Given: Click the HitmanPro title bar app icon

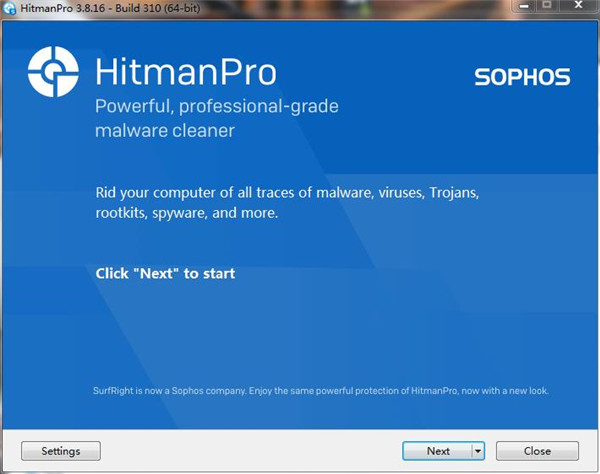Looking at the screenshot, I should tap(10, 8).
